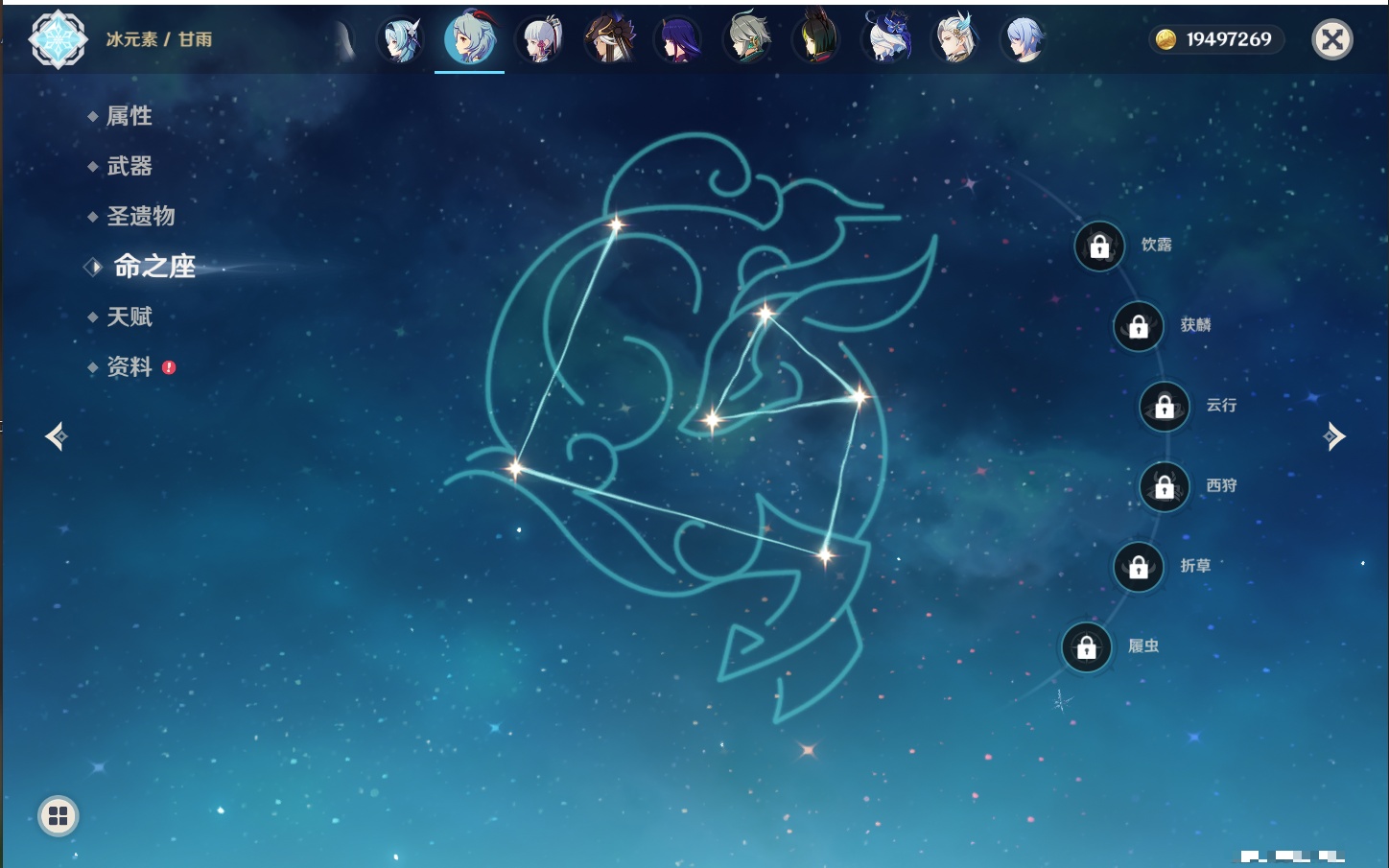This screenshot has height=868, width=1389.
Task: Open the 属性 attributes menu
Action: pyautogui.click(x=129, y=116)
